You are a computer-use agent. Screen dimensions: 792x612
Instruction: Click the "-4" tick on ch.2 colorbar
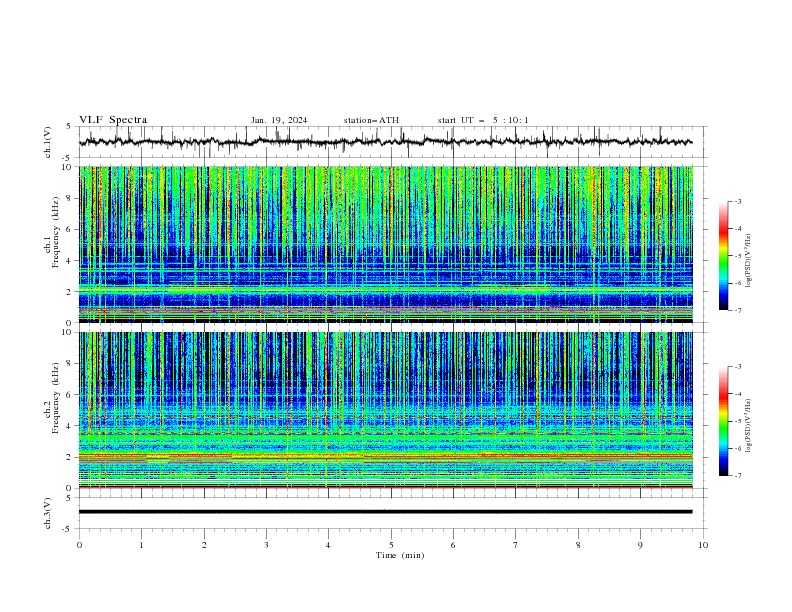pos(738,394)
